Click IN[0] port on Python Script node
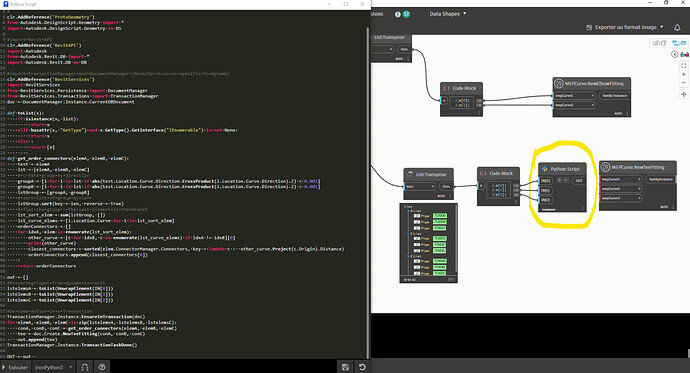The image size is (690, 373). tap(546, 181)
